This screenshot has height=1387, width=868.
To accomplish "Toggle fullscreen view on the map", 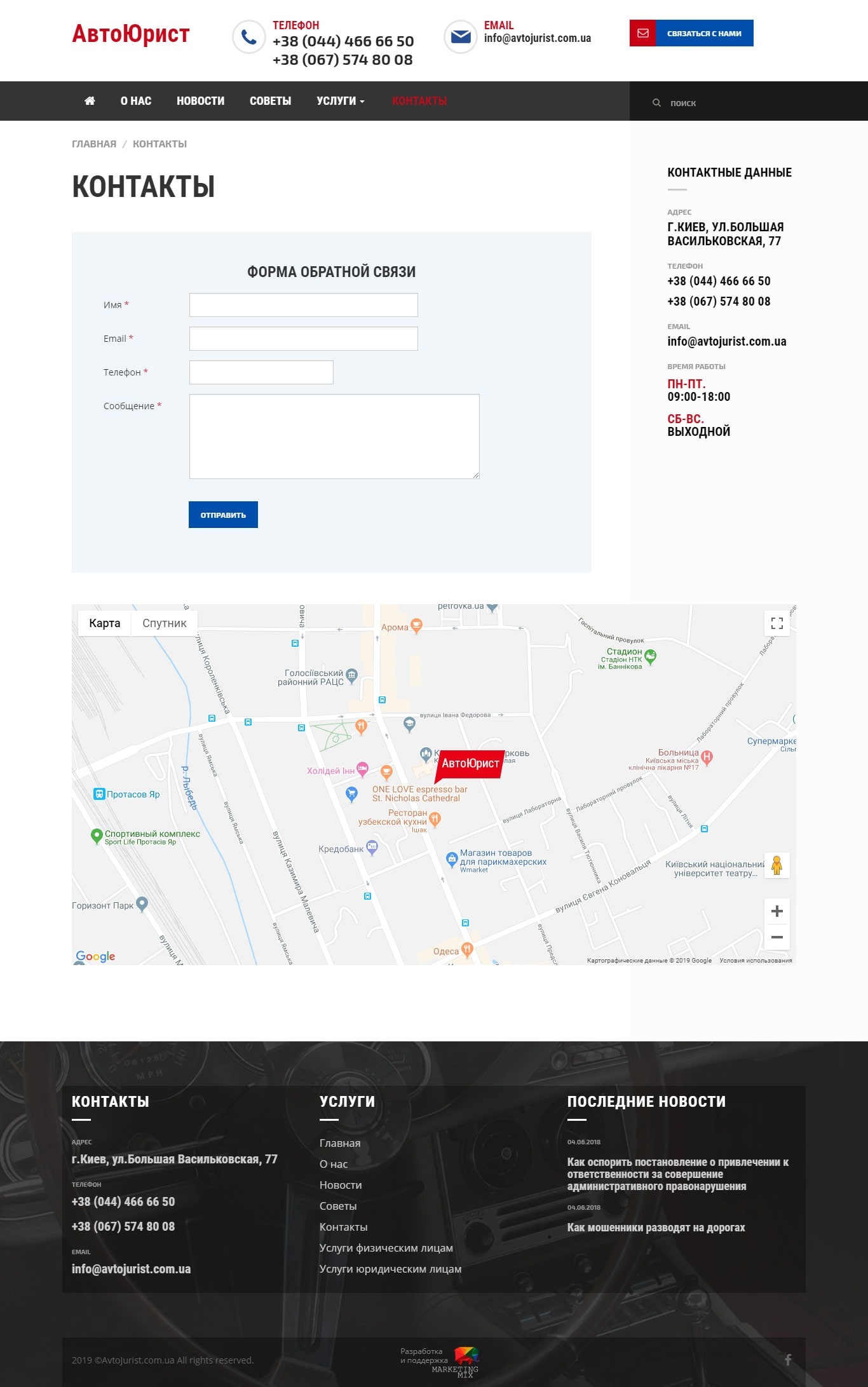I will click(x=776, y=623).
